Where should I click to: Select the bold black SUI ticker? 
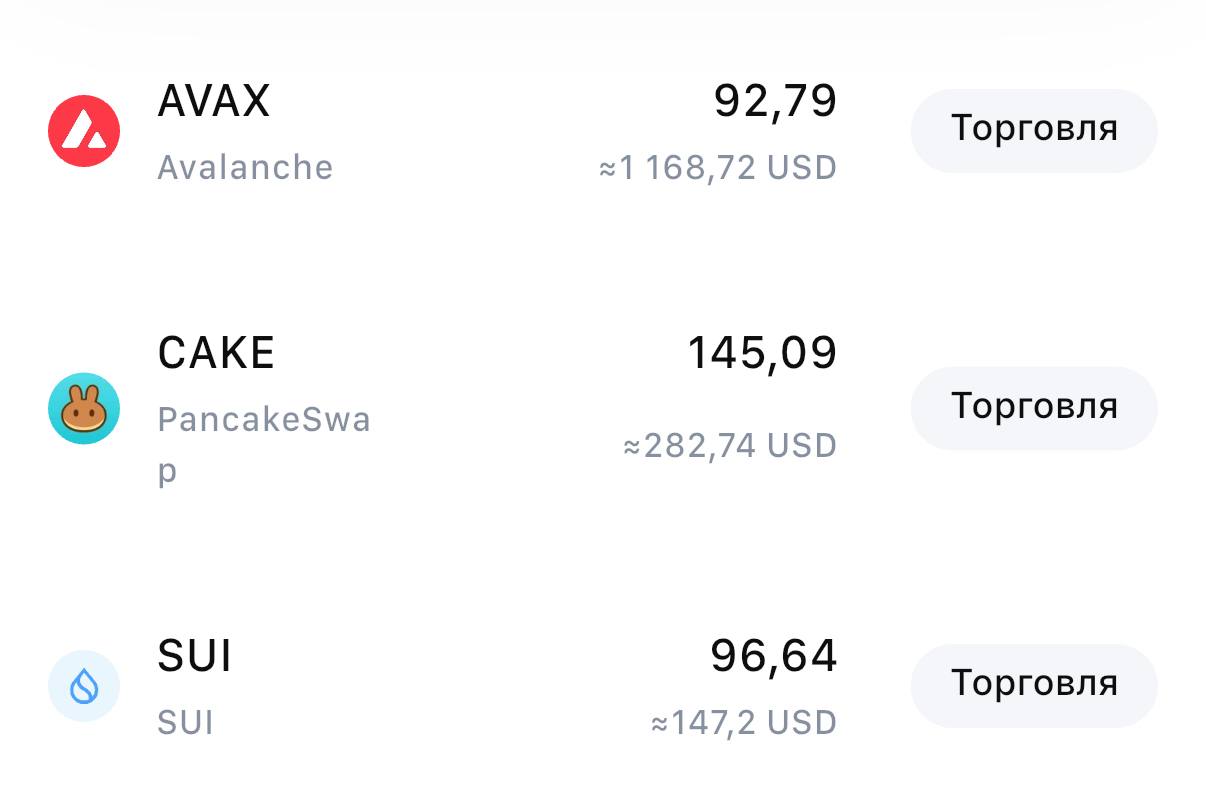pyautogui.click(x=195, y=657)
